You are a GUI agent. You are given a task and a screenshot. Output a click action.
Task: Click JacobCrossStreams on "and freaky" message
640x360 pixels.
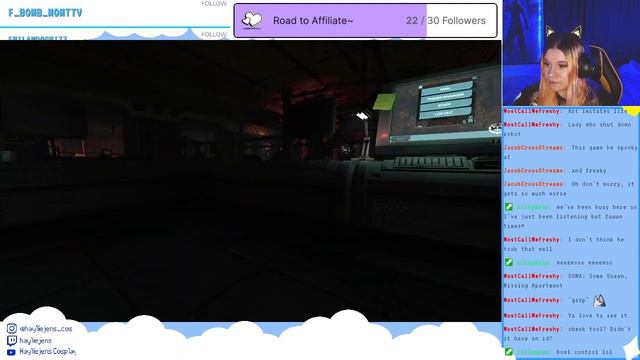point(534,171)
